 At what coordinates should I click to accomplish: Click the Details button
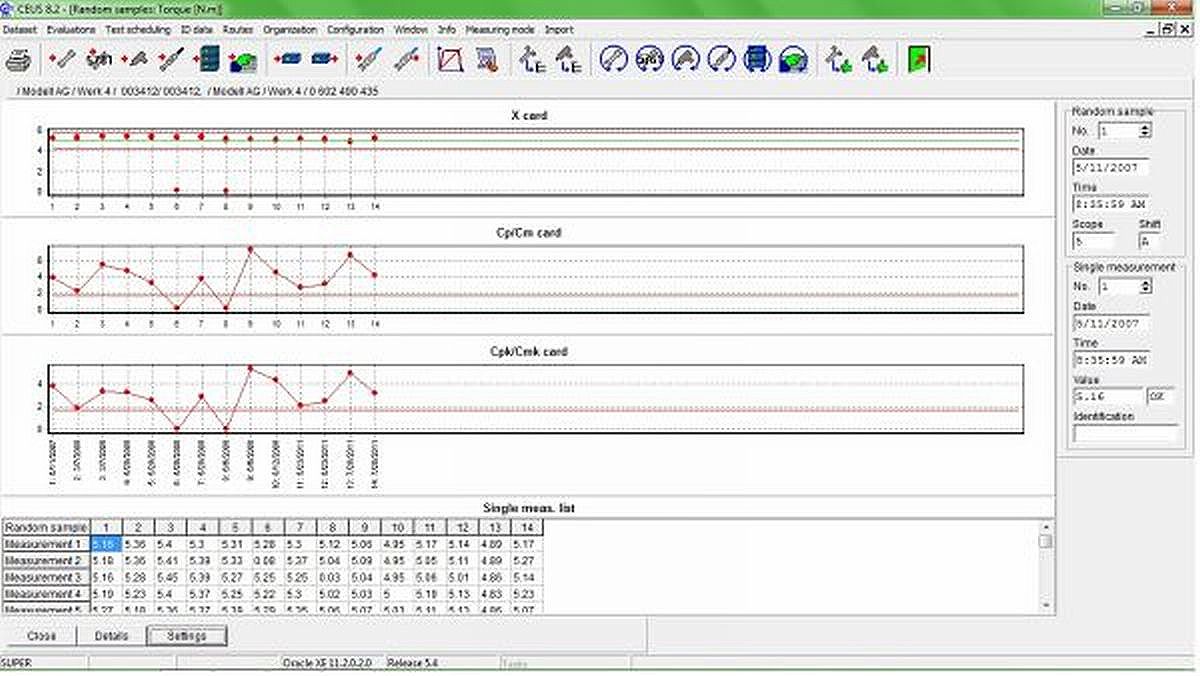(x=112, y=636)
